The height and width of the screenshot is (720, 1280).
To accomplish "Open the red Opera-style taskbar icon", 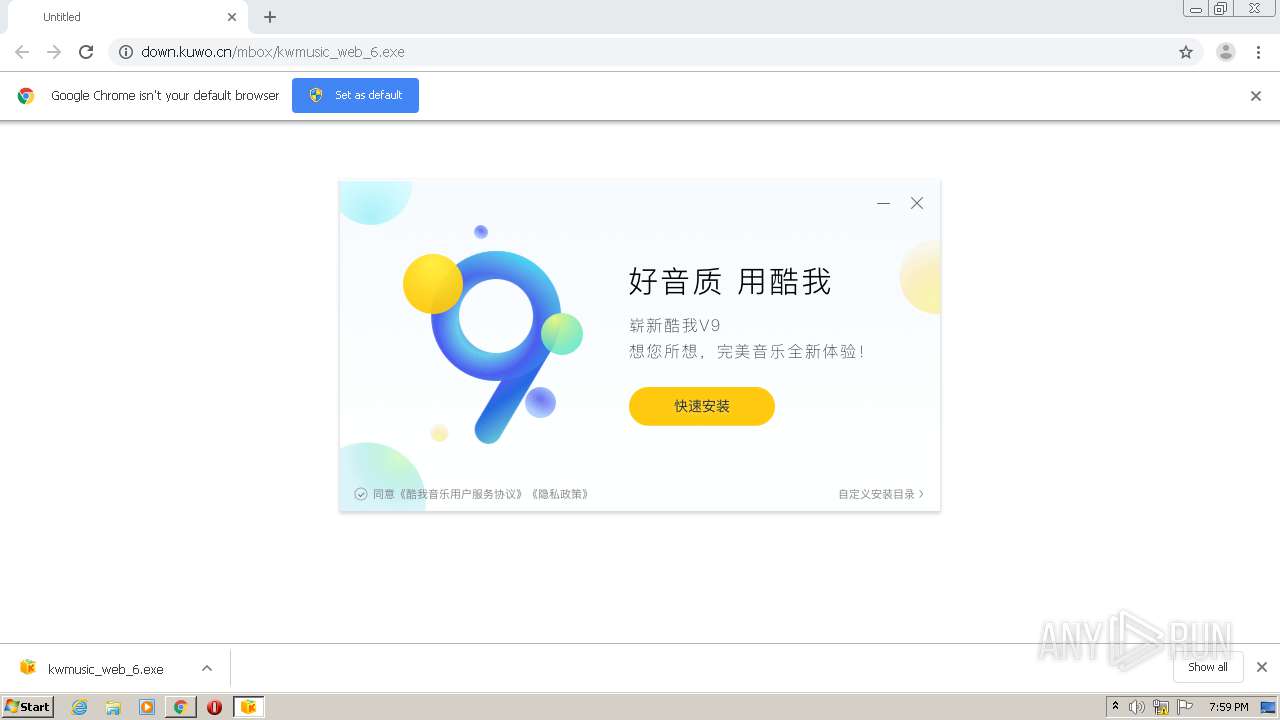I will 214,707.
